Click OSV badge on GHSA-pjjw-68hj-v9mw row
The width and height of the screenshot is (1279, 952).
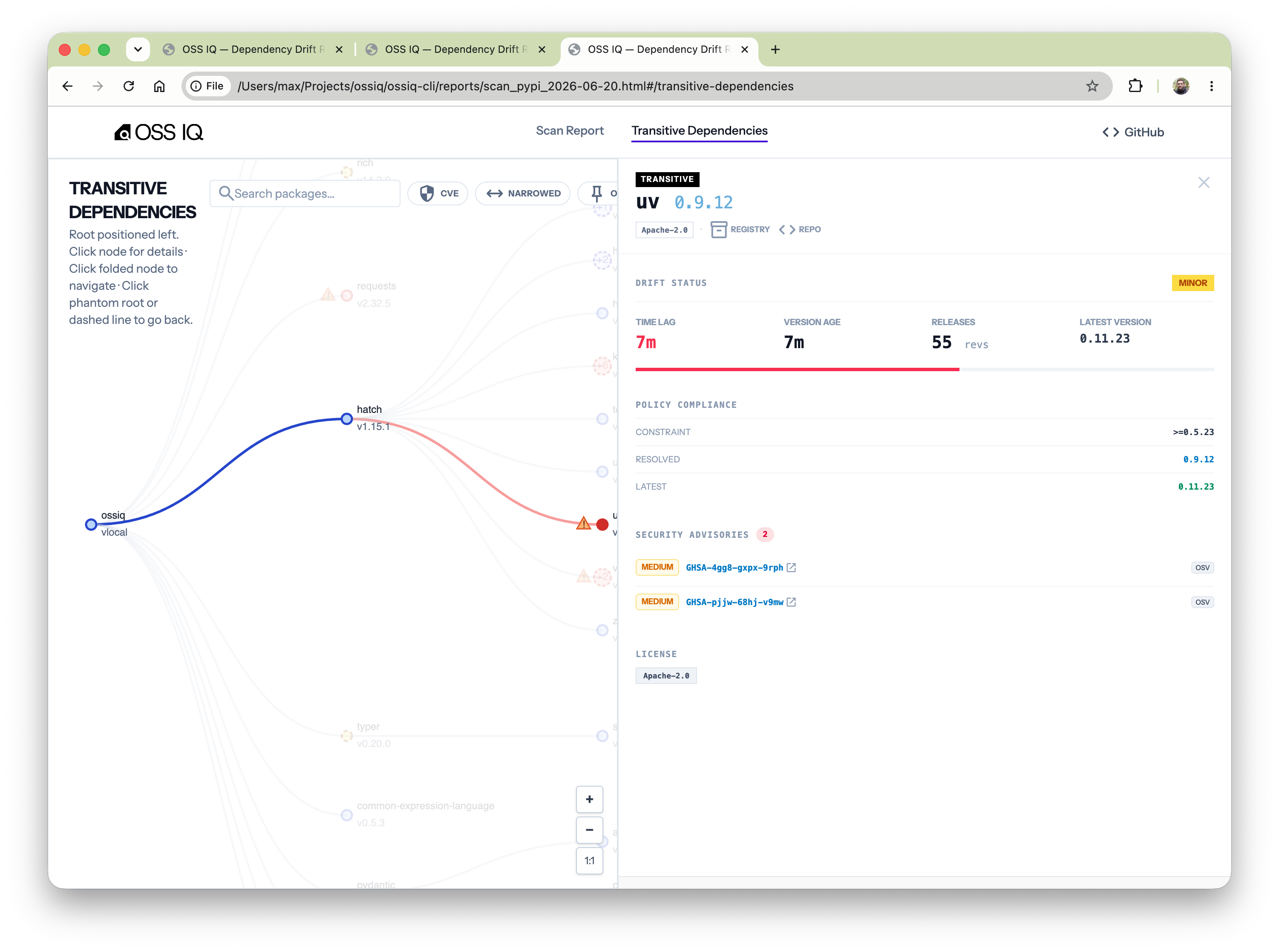pos(1202,602)
